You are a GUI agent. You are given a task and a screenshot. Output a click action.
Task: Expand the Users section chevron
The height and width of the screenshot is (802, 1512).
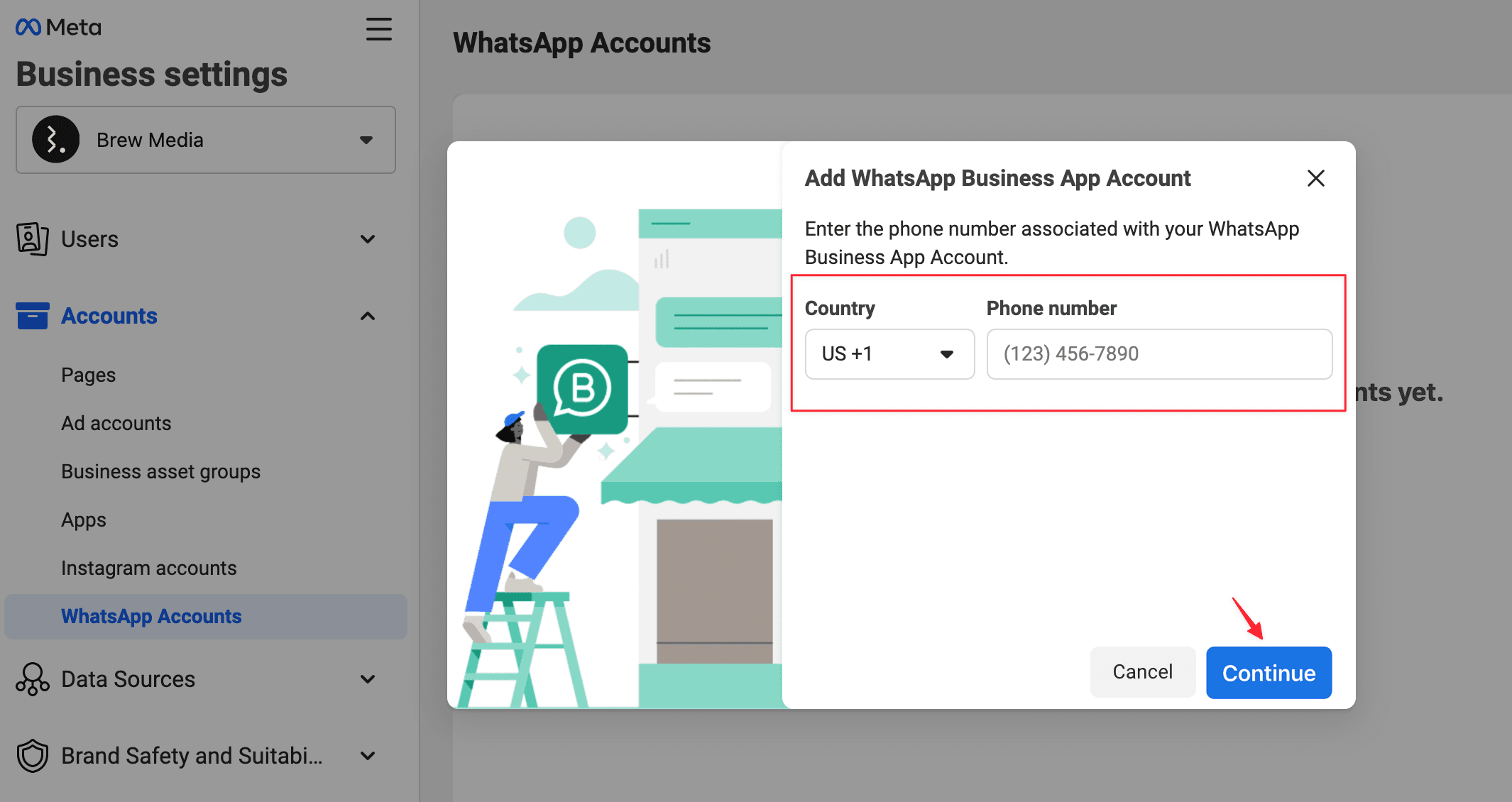coord(368,239)
